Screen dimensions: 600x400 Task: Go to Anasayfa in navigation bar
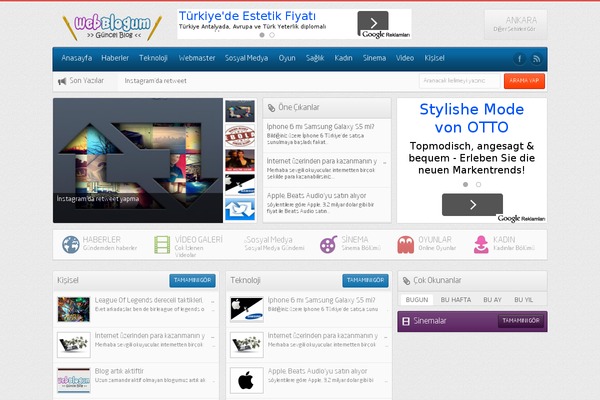click(x=77, y=58)
